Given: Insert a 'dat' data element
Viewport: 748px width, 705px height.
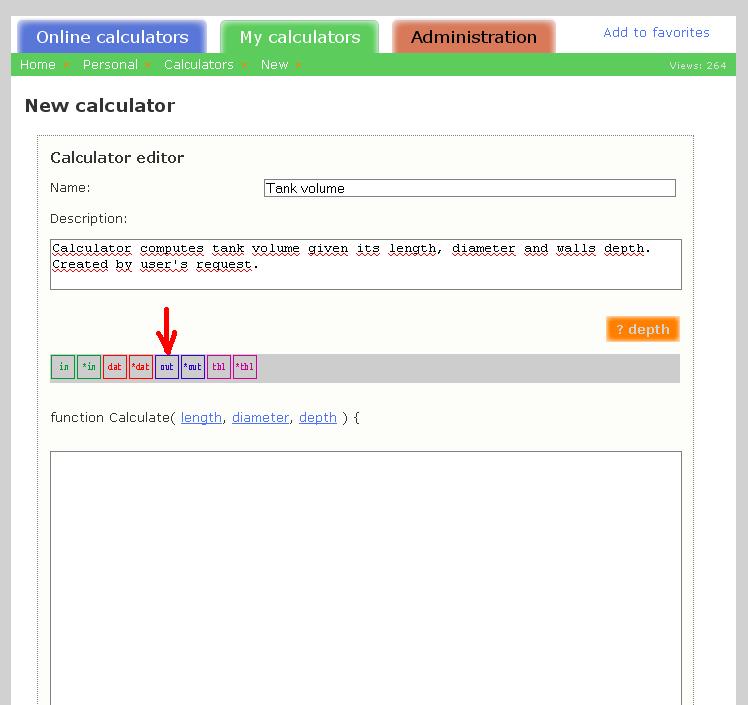Looking at the screenshot, I should coord(114,367).
